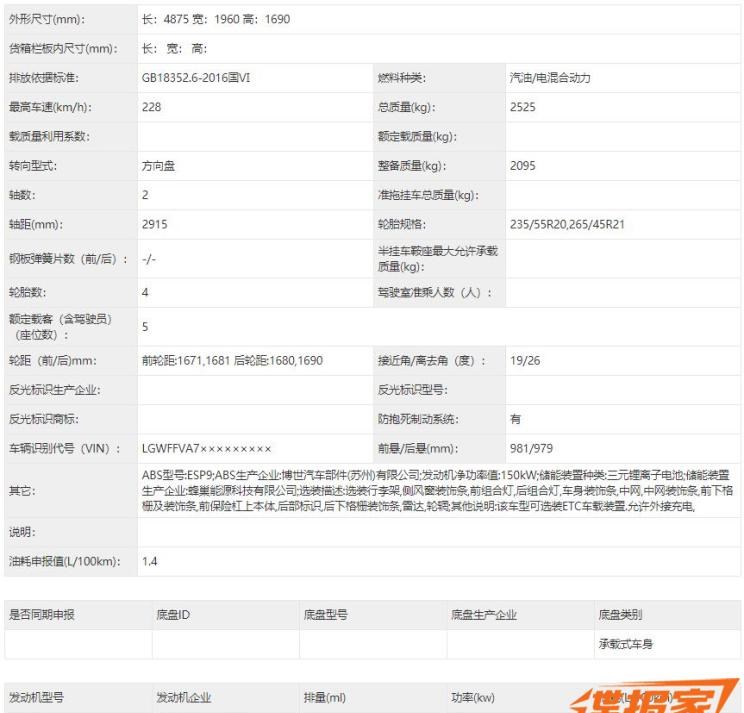Click the top speed value 228
744x713 pixels.
[x=152, y=107]
